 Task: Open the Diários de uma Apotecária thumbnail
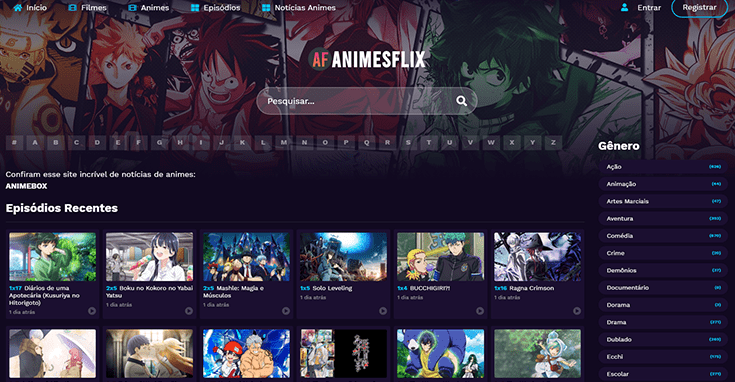pos(52,257)
